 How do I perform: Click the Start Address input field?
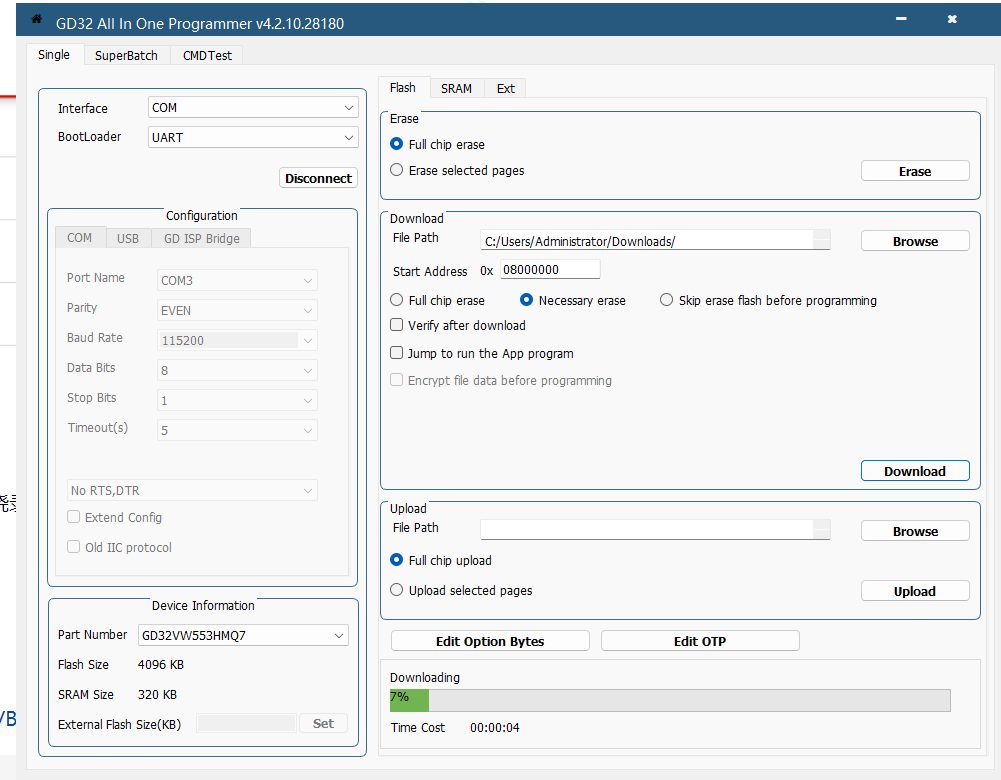coord(550,270)
